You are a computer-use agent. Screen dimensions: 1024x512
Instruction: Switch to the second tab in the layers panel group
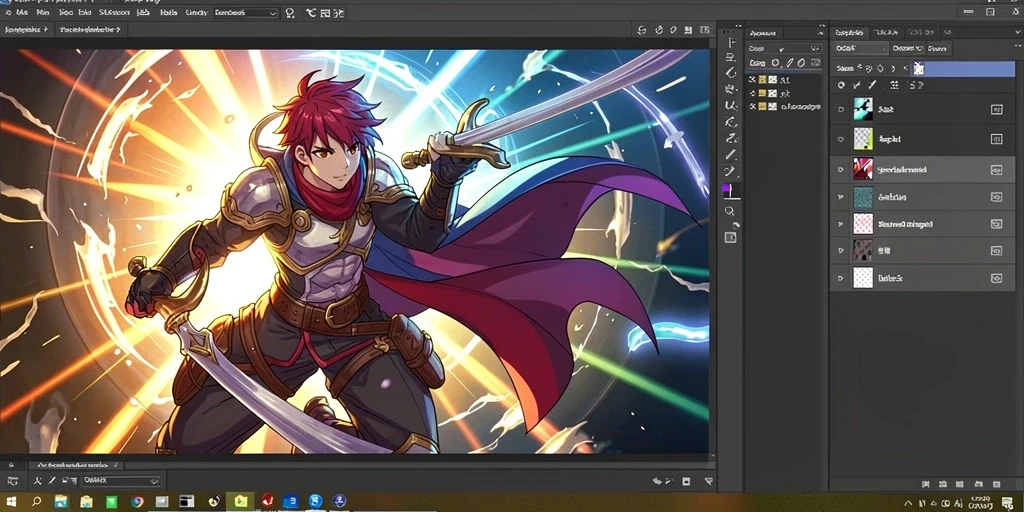point(886,31)
